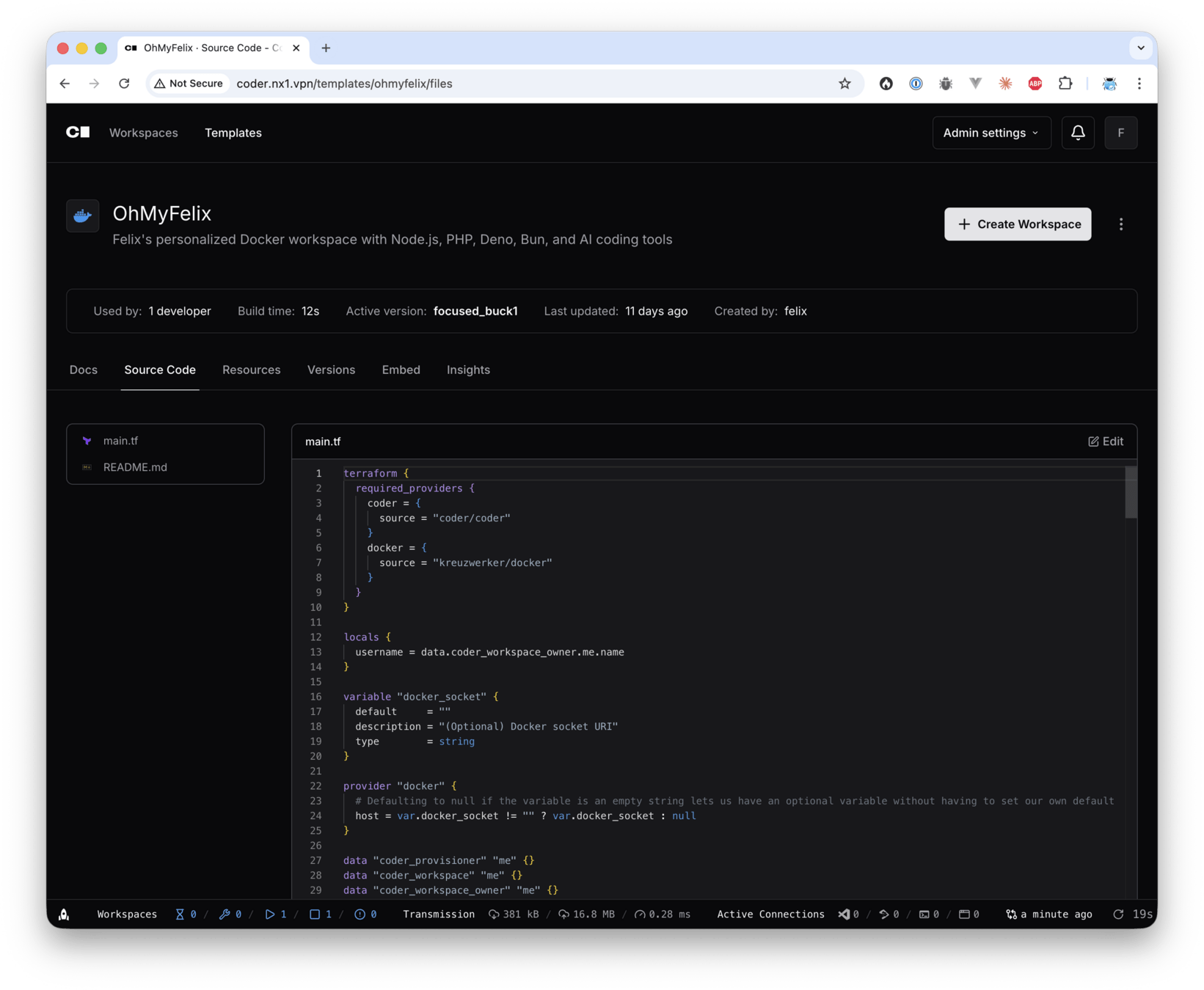This screenshot has width=1204, height=990.
Task: Expand the Admin settings dropdown
Action: pyautogui.click(x=991, y=133)
